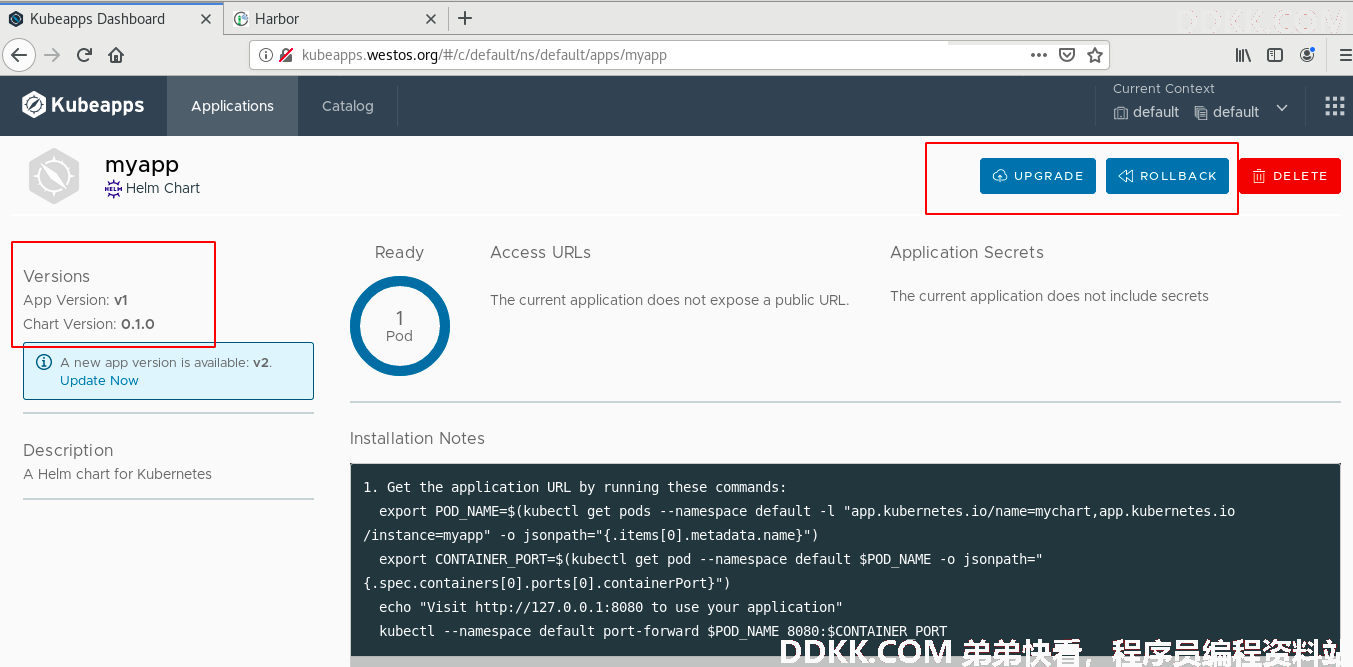Viewport: 1353px width, 667px height.
Task: Expand the Current Context dropdown chevron
Action: click(1282, 109)
